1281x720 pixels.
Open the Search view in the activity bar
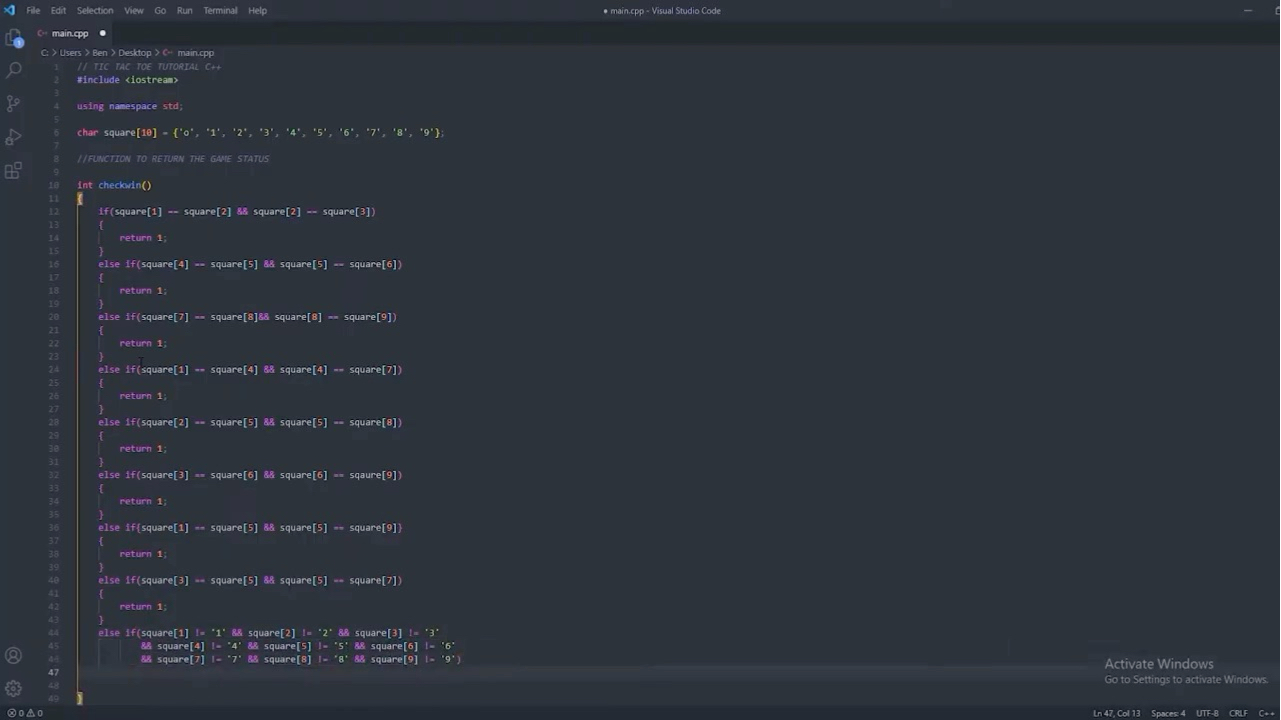coord(14,71)
